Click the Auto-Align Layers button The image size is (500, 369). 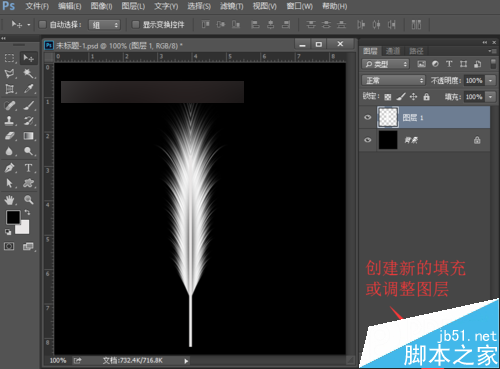click(416, 24)
